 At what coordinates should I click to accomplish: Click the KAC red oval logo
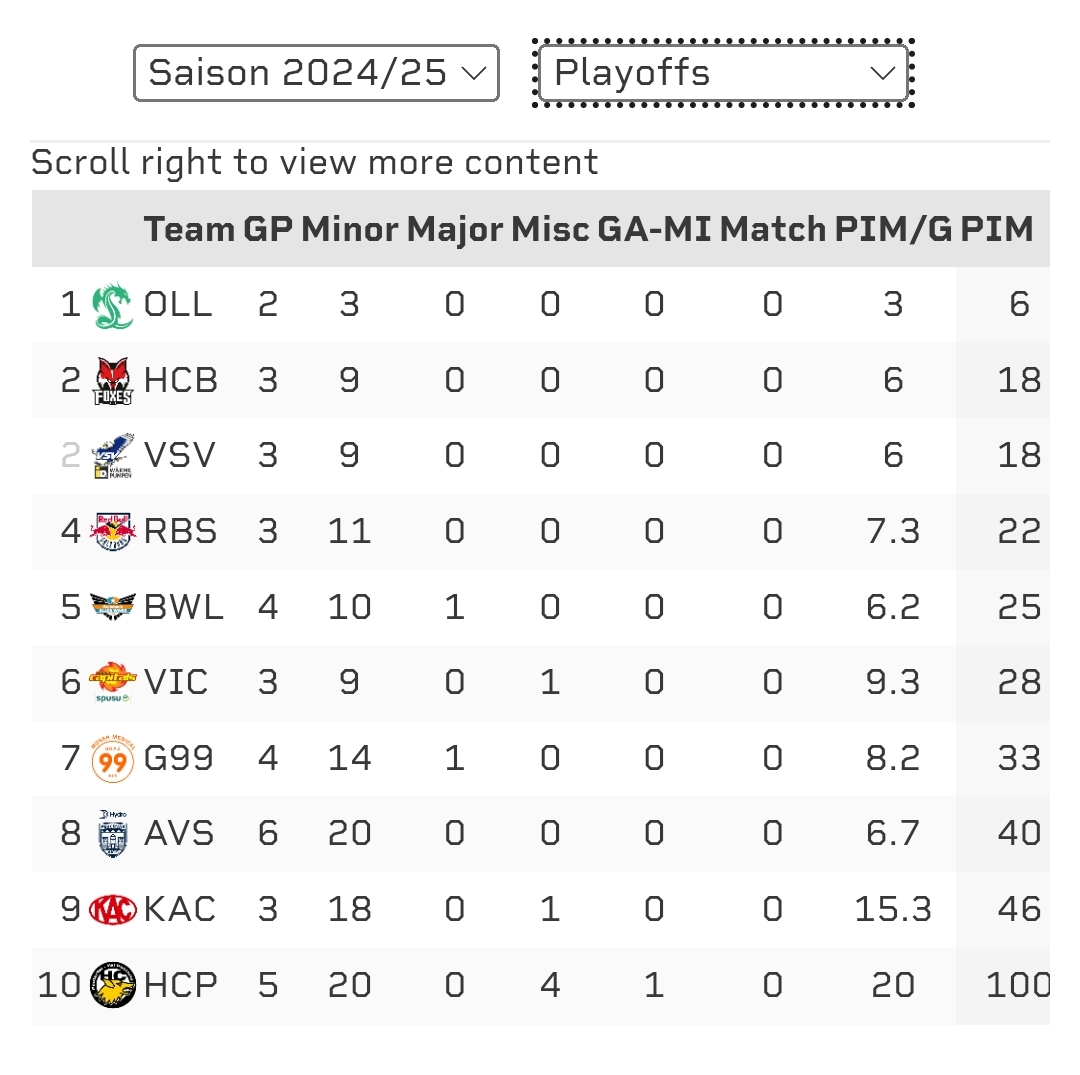click(x=112, y=910)
